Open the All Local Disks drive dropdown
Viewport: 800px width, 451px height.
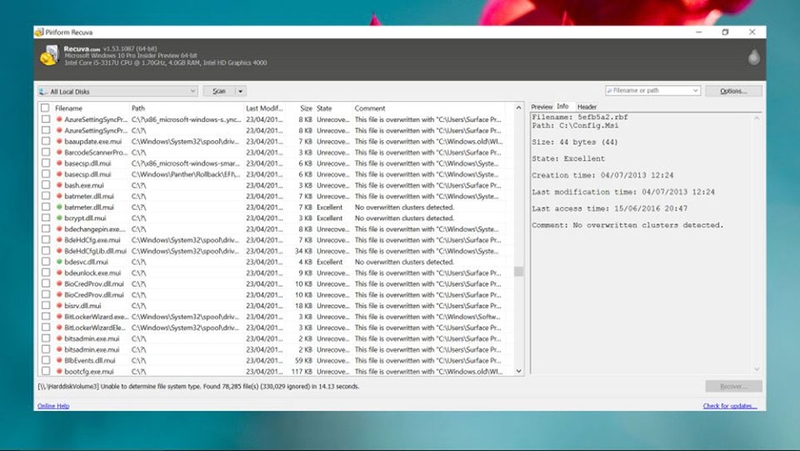click(117, 91)
